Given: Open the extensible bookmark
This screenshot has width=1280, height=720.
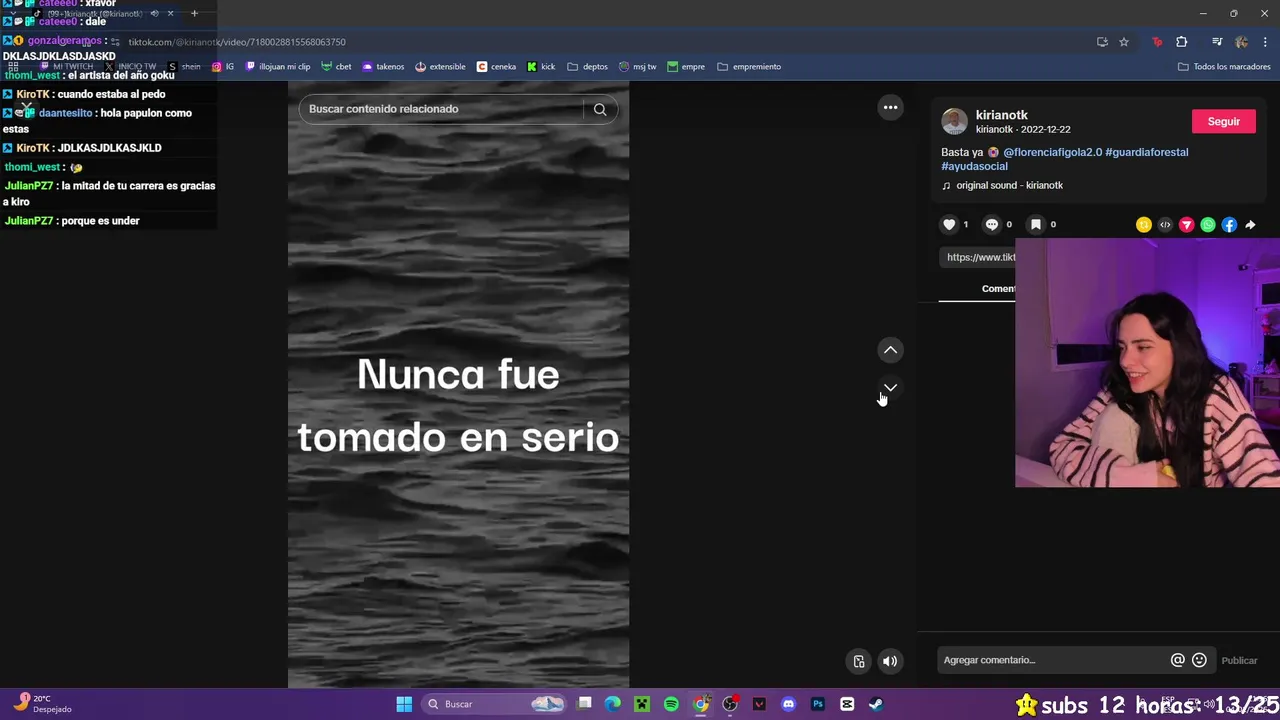Looking at the screenshot, I should coord(440,67).
